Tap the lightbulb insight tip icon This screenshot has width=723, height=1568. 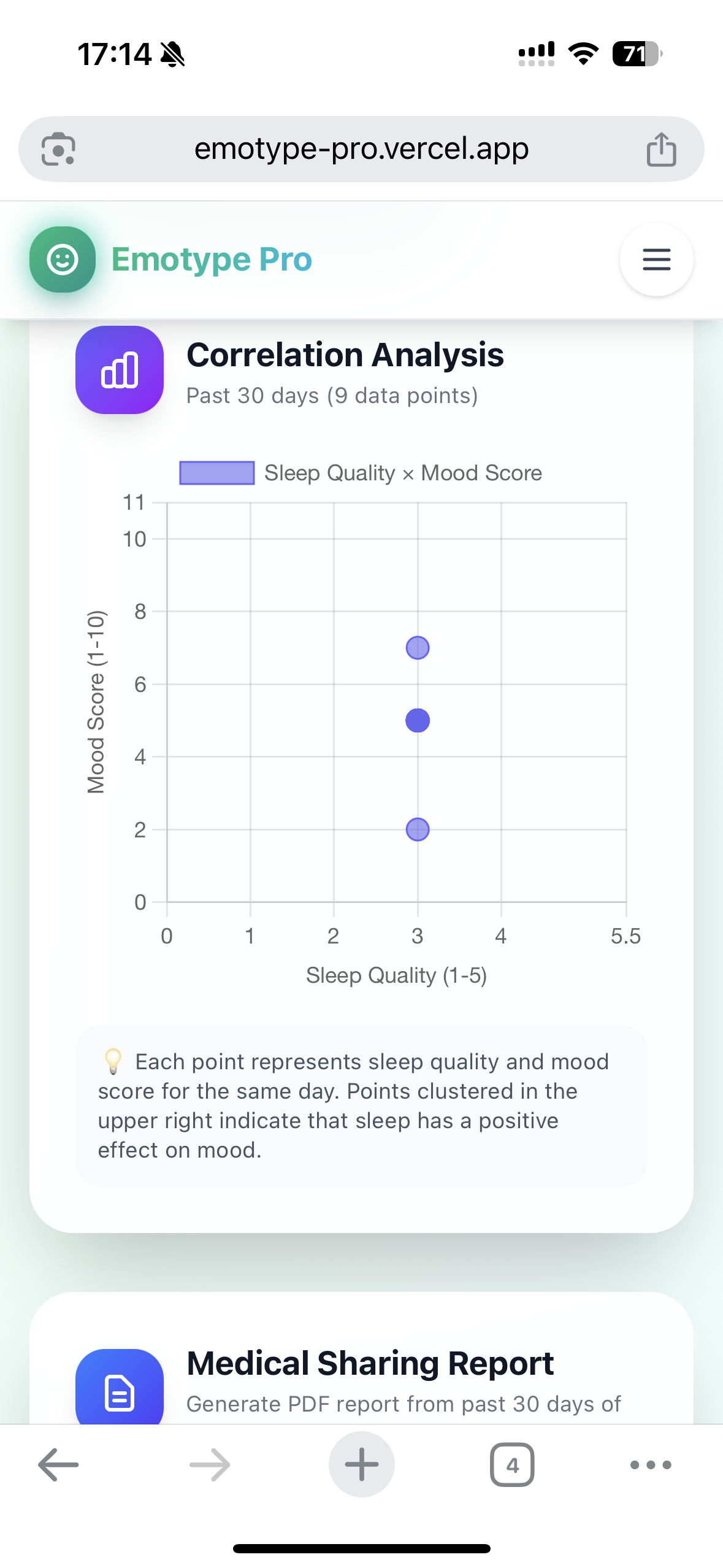coord(112,1061)
